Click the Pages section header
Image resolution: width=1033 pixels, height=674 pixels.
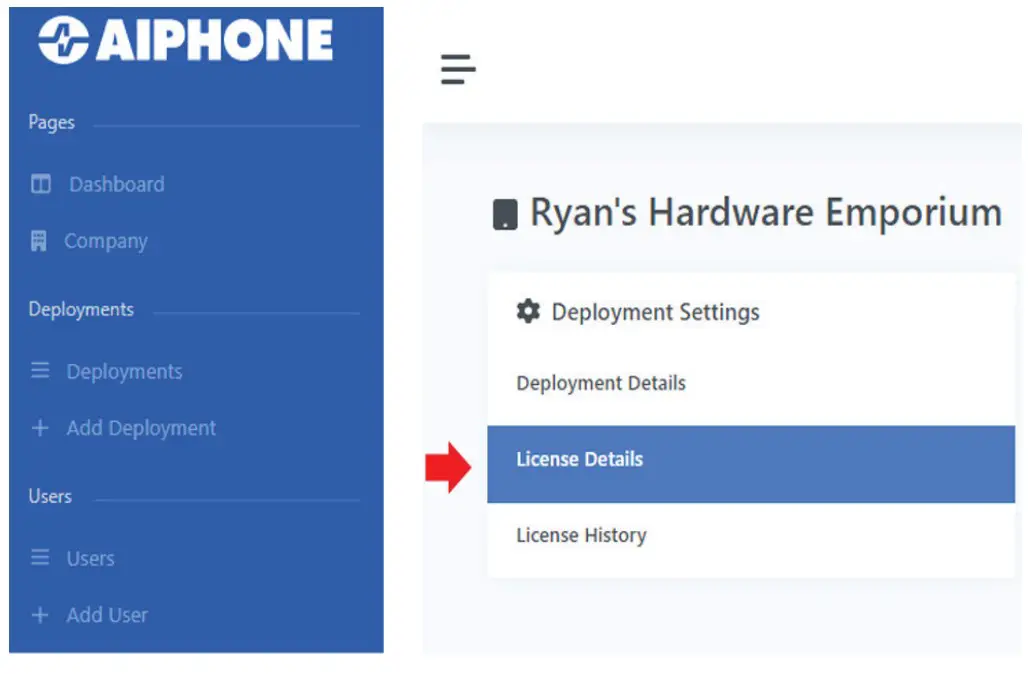tap(49, 122)
